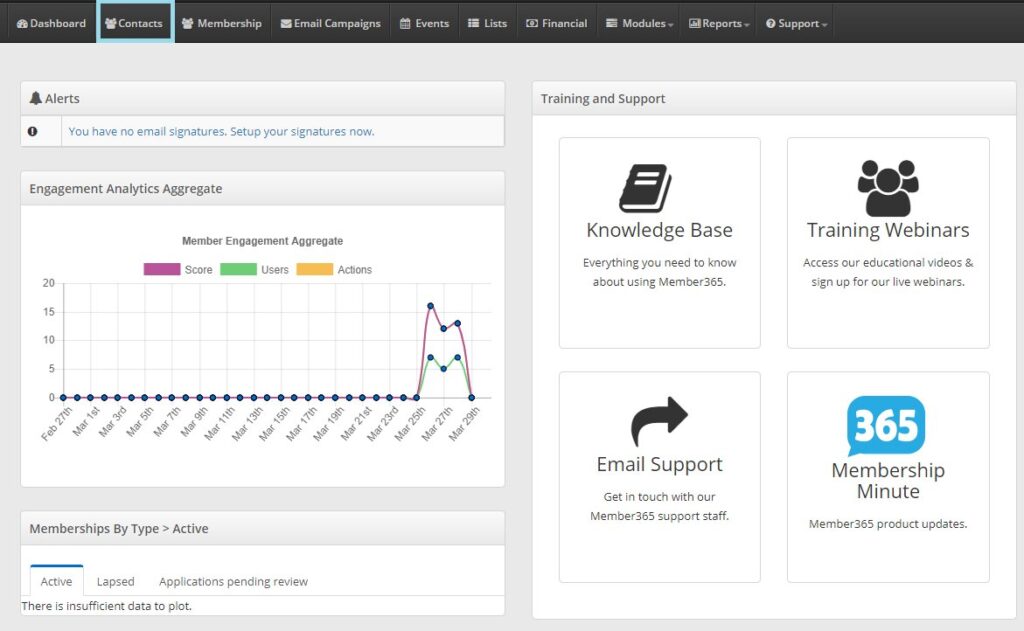Screen dimensions: 1024x631
Task: Open the Membership menu item
Action: tap(221, 24)
